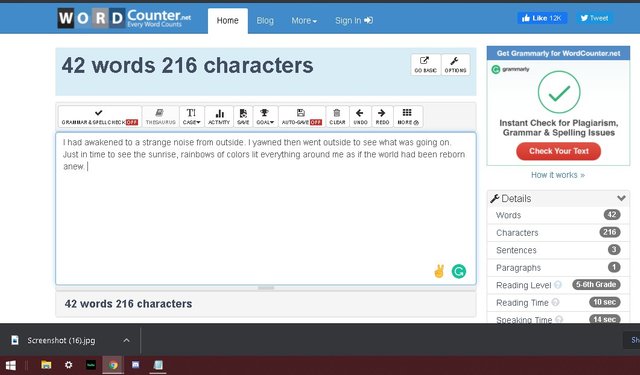
Task: Open File Explorer from the taskbar
Action: click(46, 365)
